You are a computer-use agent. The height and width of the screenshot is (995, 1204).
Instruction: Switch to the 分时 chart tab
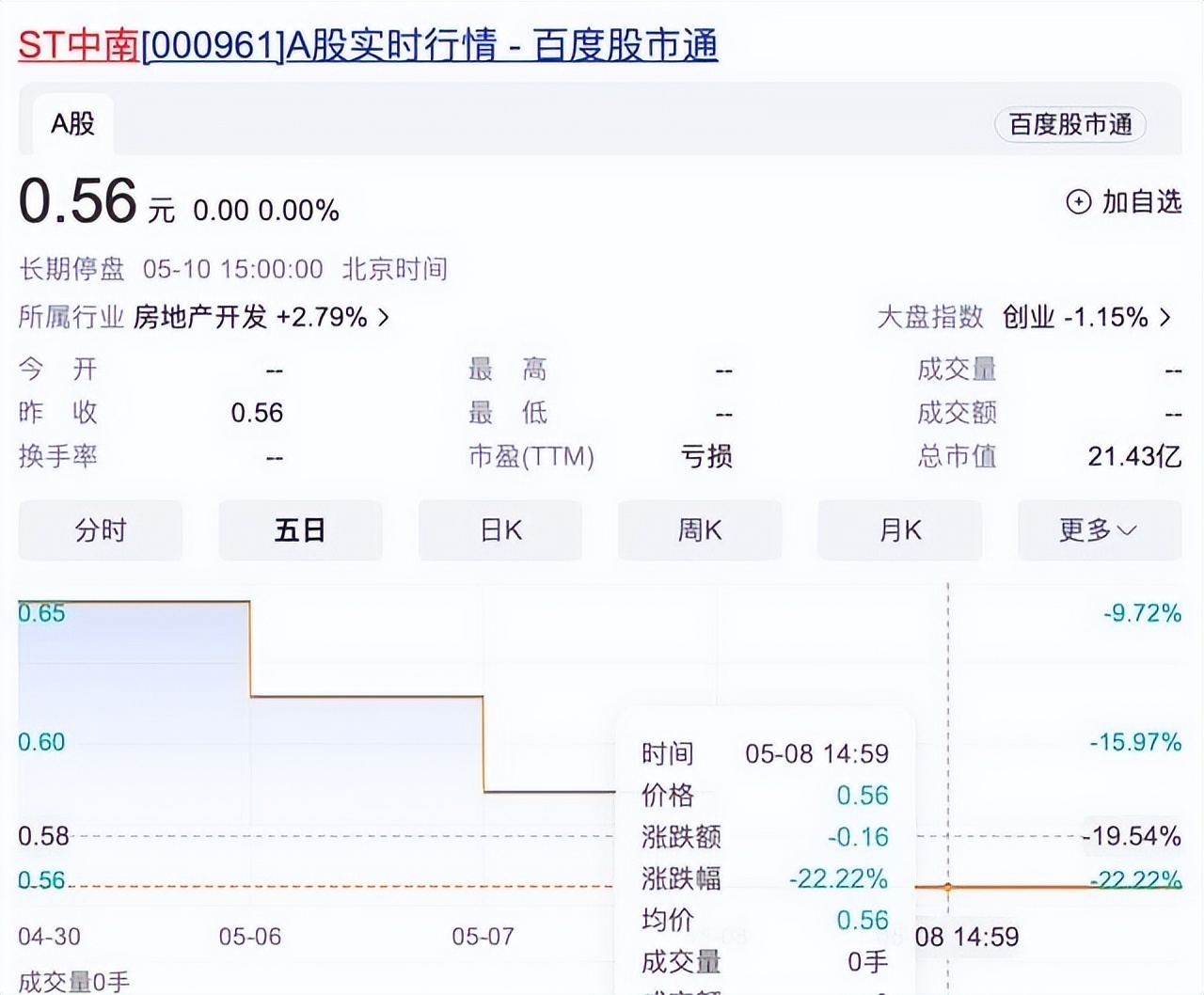pyautogui.click(x=101, y=530)
